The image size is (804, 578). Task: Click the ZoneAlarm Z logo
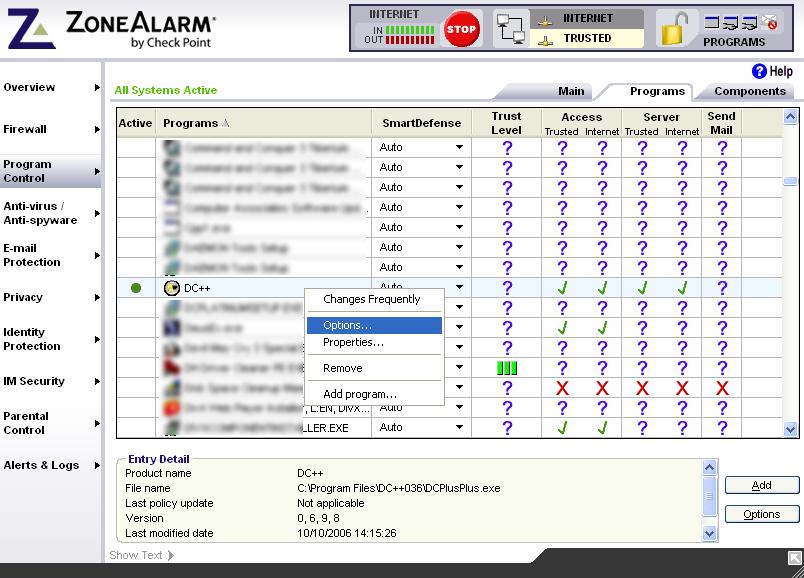click(31, 29)
